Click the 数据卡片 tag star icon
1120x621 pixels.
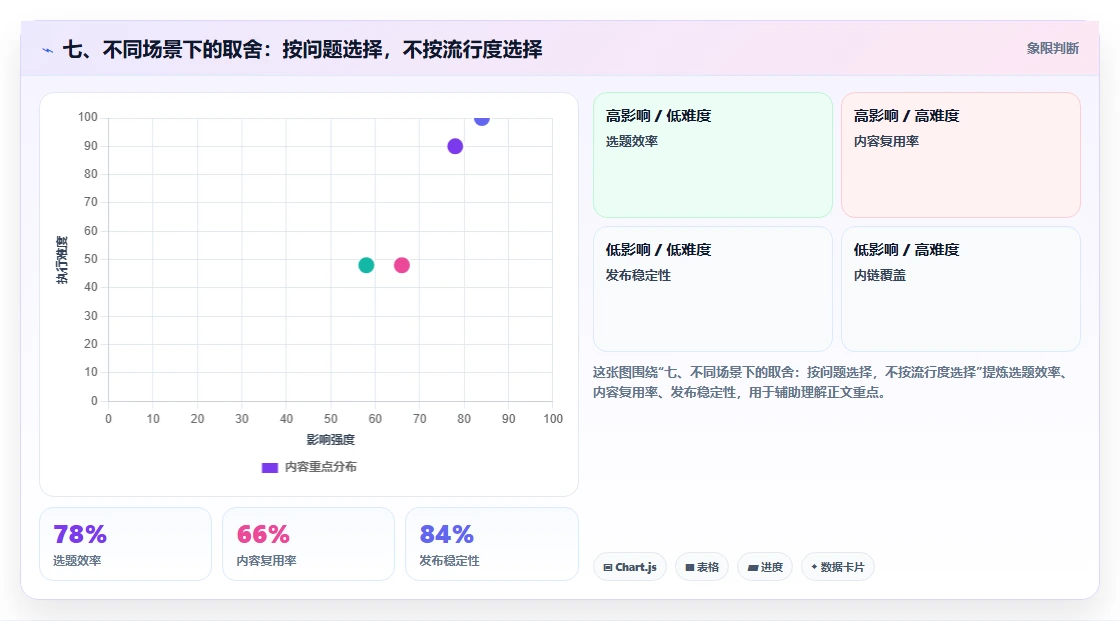(x=814, y=567)
